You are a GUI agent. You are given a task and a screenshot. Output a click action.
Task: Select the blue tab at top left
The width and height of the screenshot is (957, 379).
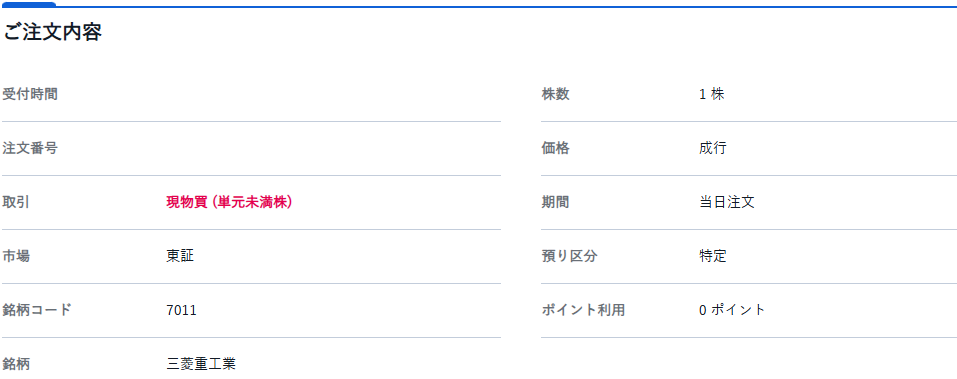point(28,4)
